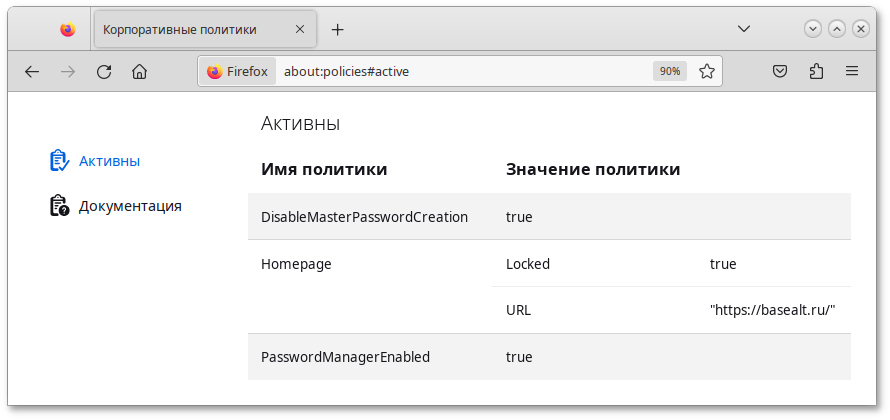Screen dimensions: 890x420
Task: Click the true value for DisableMasterPasswordCreation
Action: coord(519,217)
